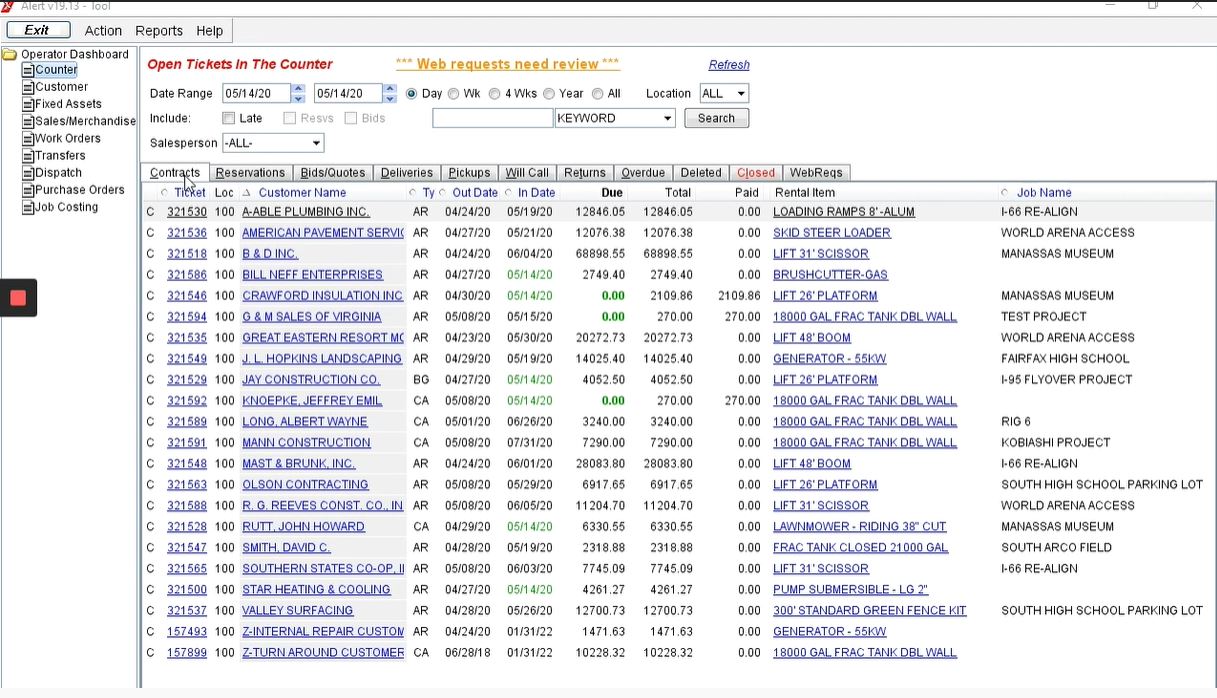1217x698 pixels.
Task: Open the Customer dashboard item
Action: point(61,87)
